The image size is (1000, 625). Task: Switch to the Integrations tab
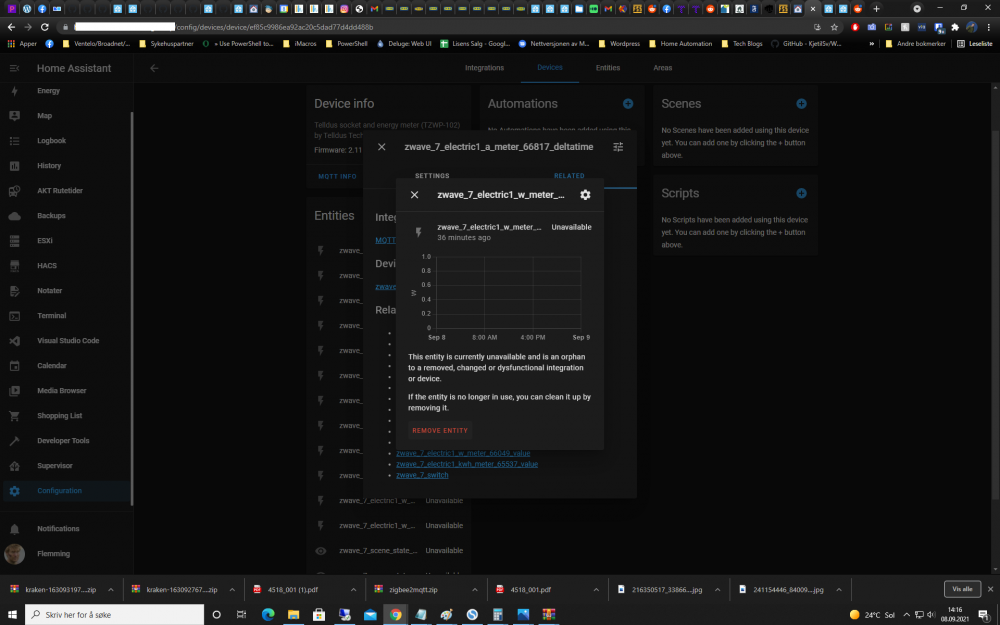click(x=485, y=68)
